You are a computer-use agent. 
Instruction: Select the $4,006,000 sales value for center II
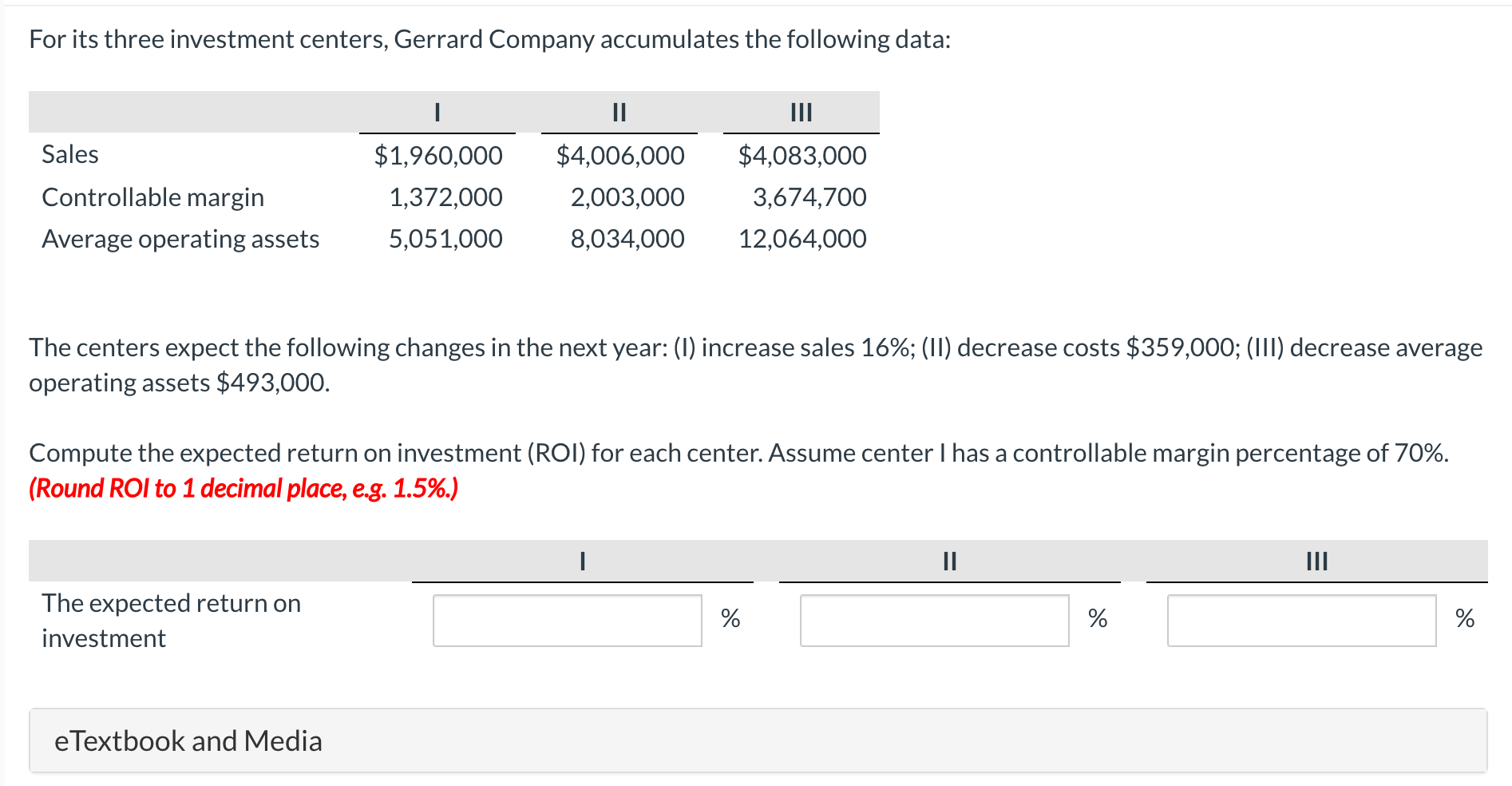[x=619, y=155]
